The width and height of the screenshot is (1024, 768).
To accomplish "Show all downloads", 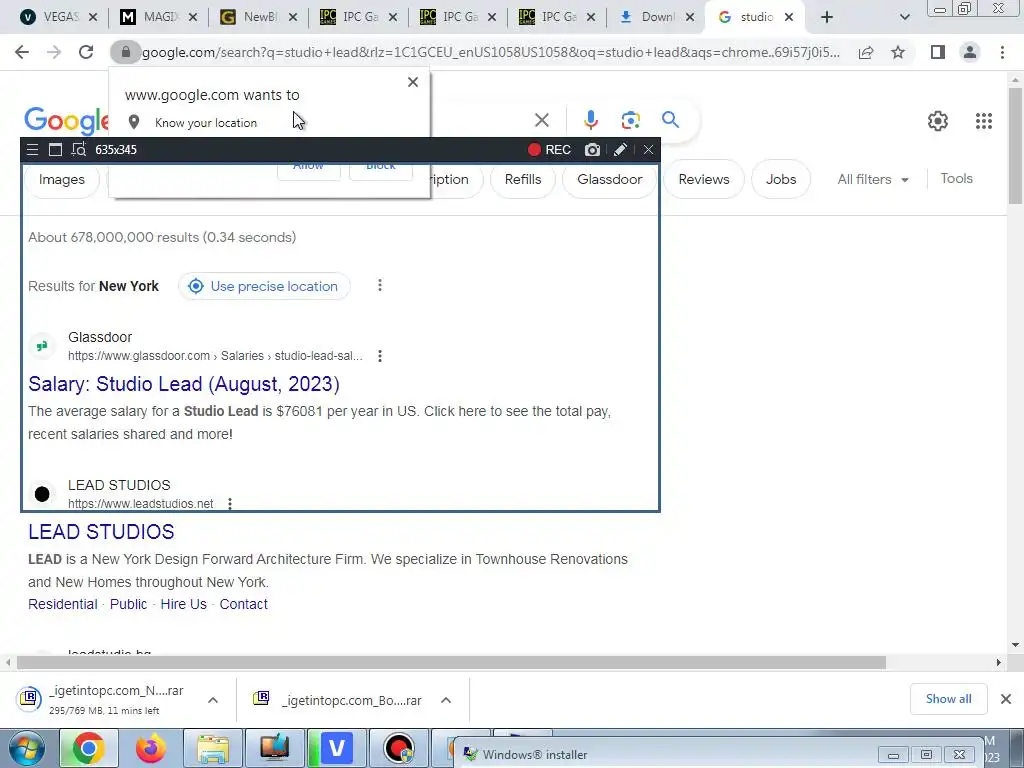I will pos(948,699).
